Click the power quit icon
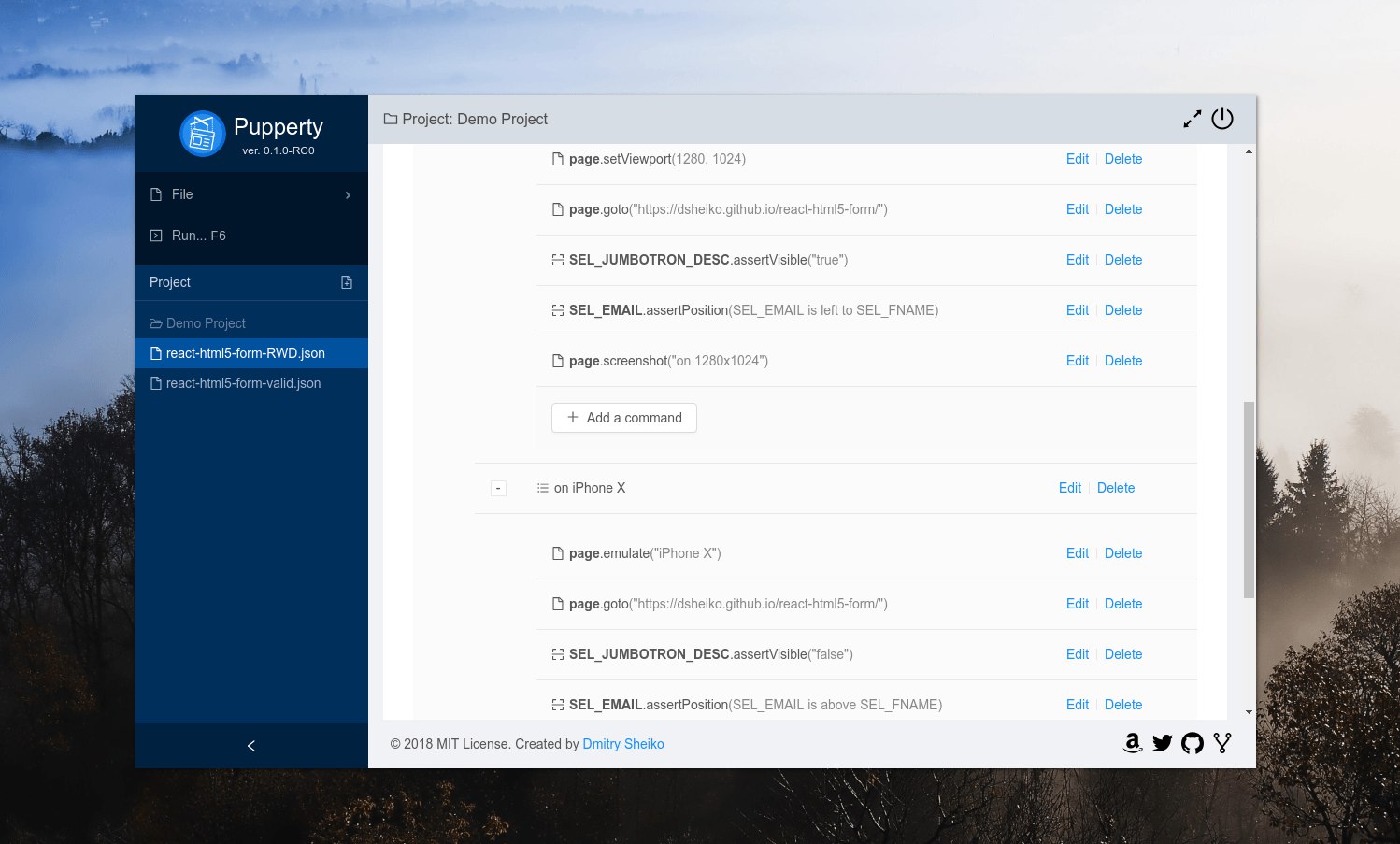 (x=1222, y=119)
